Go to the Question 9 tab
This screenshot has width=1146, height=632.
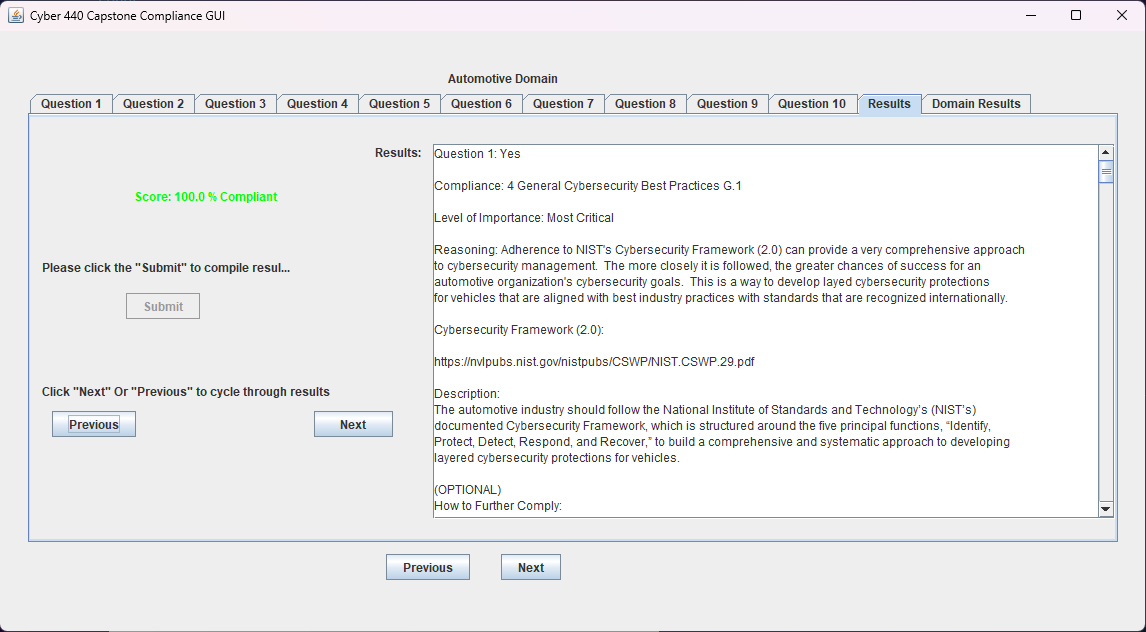(x=727, y=104)
